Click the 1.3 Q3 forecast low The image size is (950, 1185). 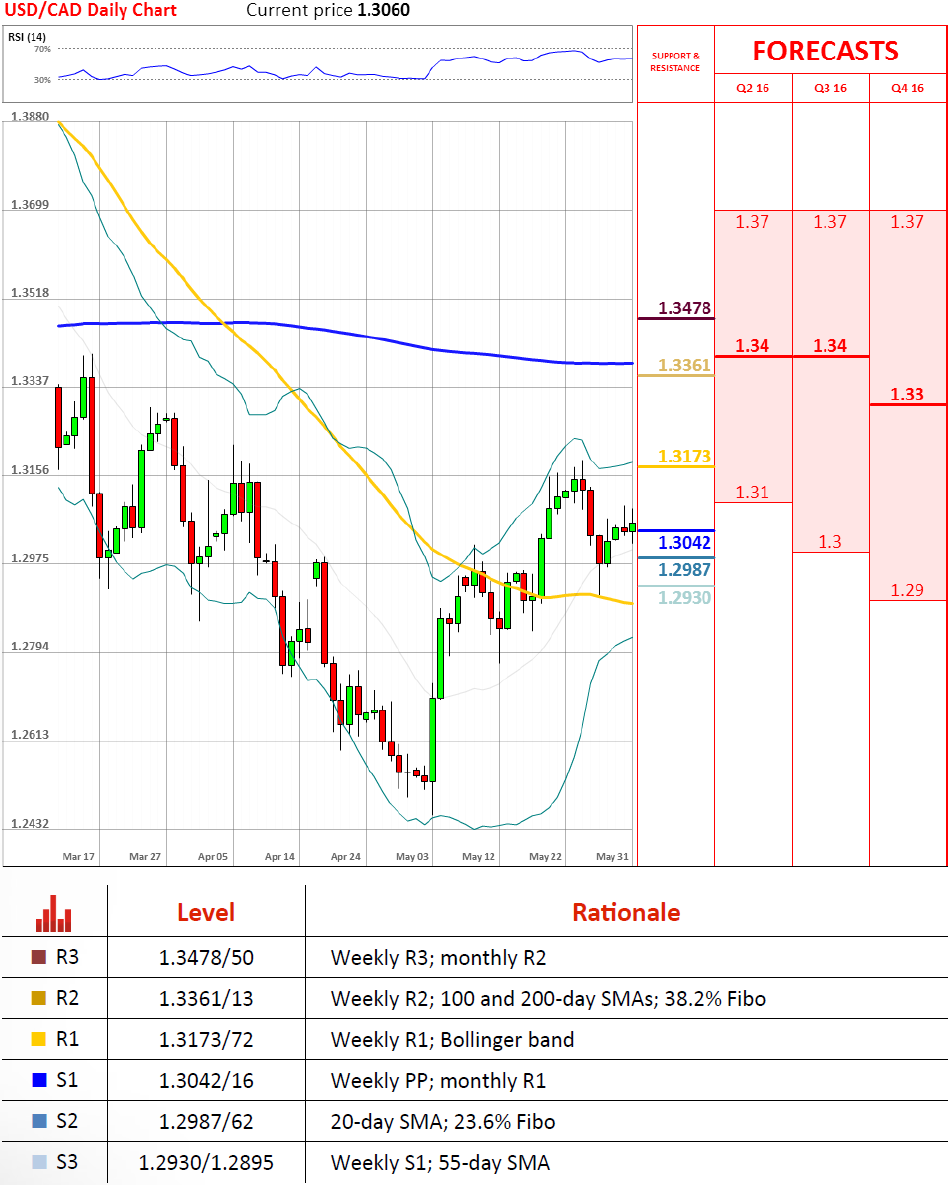pos(830,542)
